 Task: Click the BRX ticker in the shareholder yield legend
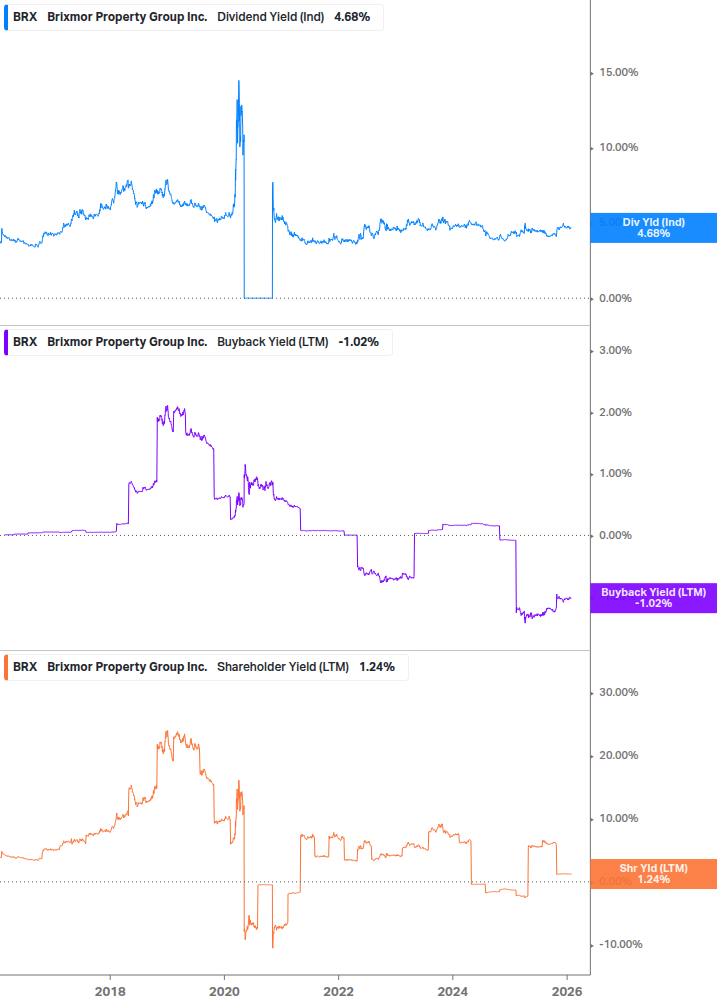(25, 666)
